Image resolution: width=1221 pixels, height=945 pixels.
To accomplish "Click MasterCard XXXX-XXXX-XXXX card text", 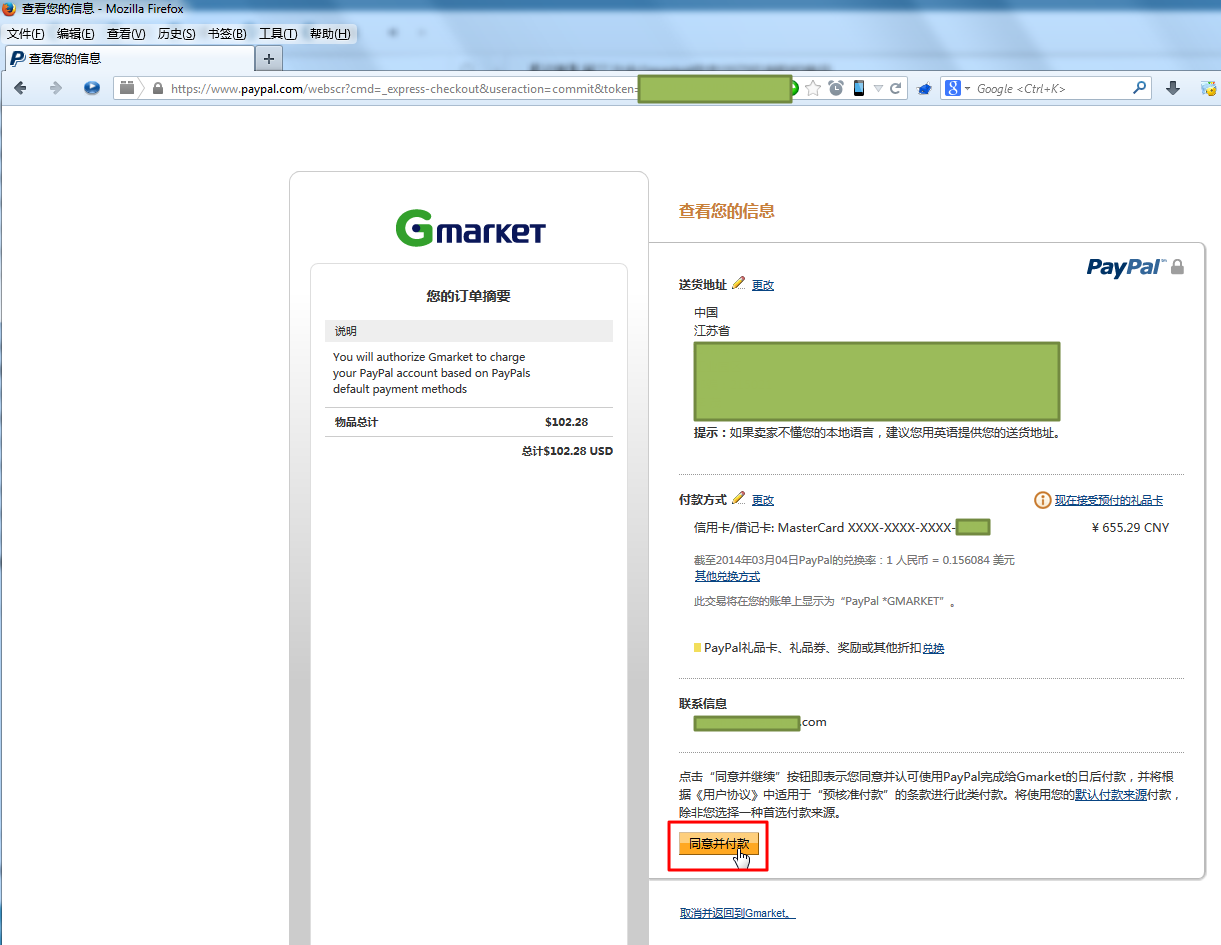I will (x=866, y=528).
